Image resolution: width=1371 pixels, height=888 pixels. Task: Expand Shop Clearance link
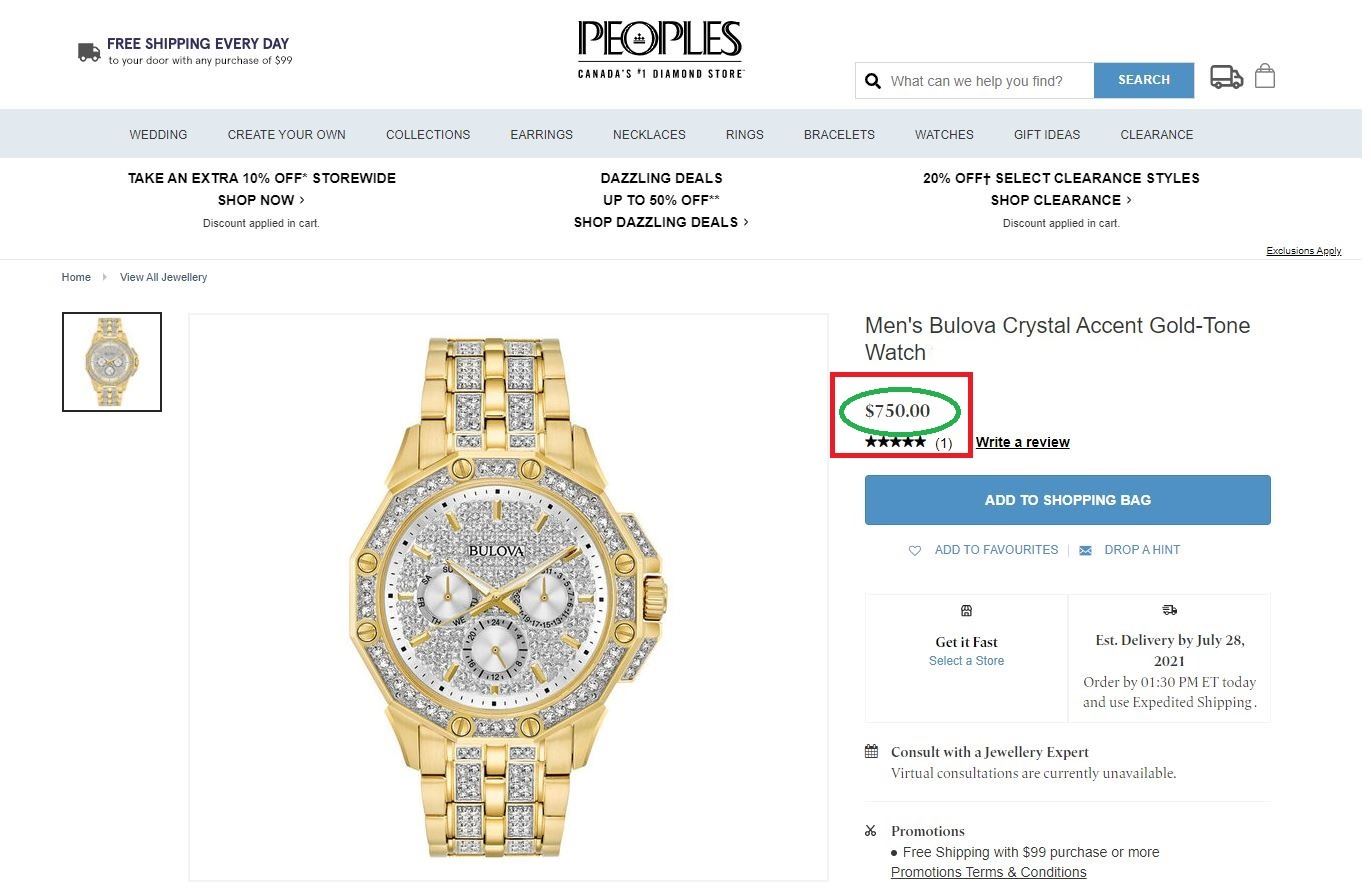[1061, 200]
